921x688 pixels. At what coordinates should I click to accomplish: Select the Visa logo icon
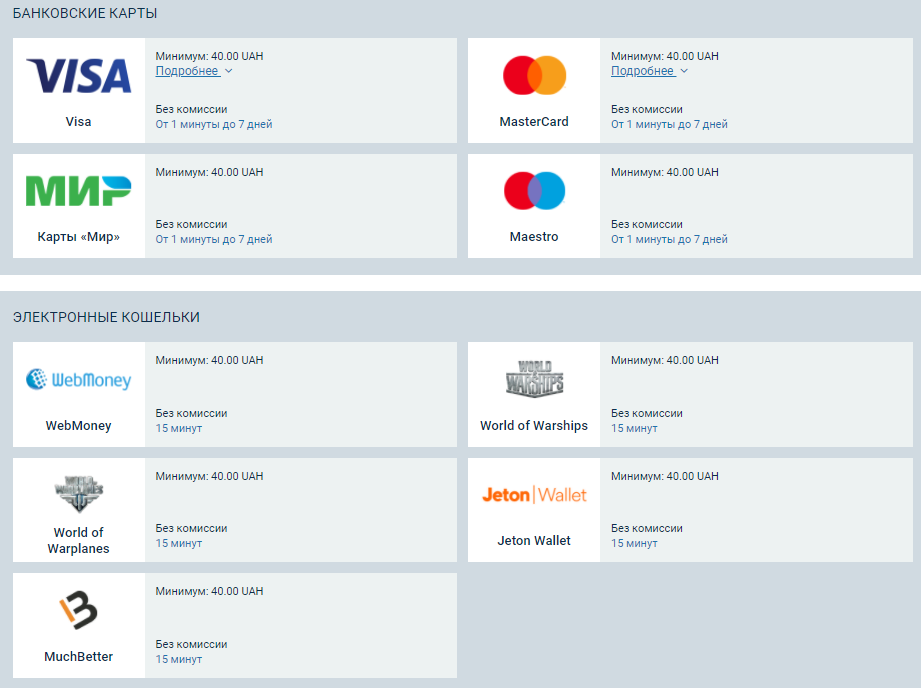pyautogui.click(x=79, y=76)
